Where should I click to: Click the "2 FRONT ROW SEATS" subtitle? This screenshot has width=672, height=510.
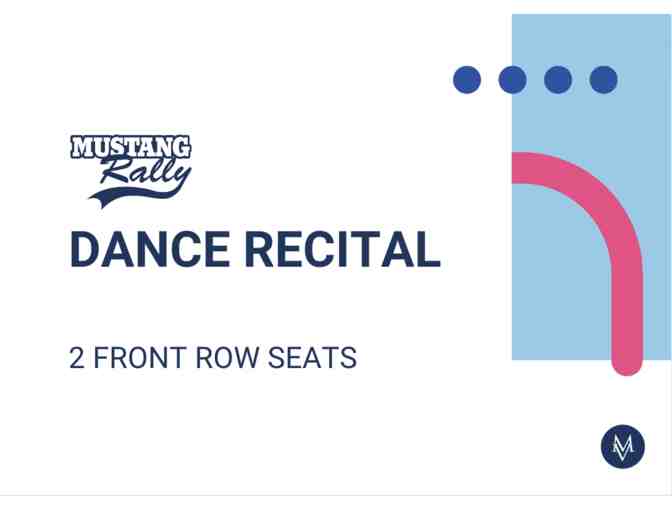(x=213, y=358)
